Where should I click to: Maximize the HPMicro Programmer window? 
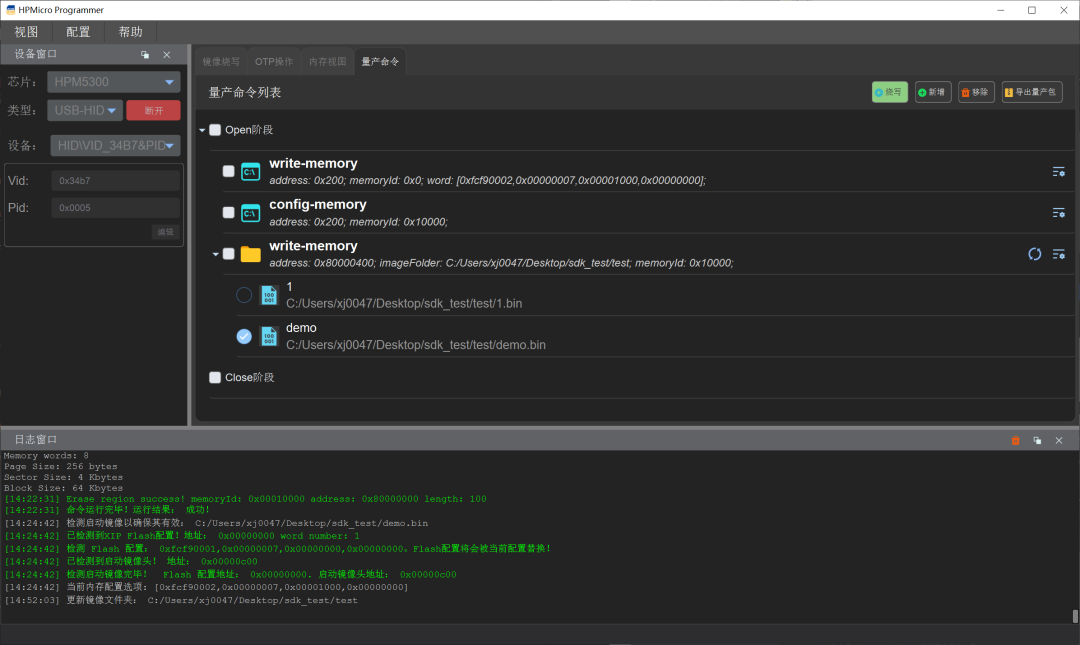(x=1032, y=10)
